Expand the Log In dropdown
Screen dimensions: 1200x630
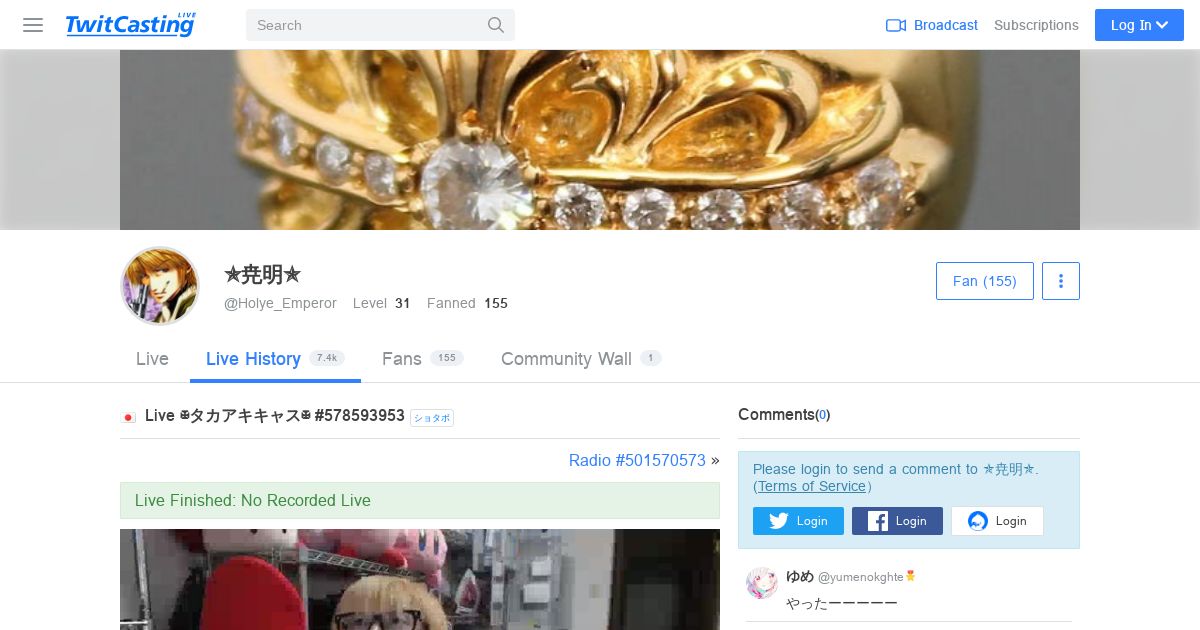pos(1139,25)
